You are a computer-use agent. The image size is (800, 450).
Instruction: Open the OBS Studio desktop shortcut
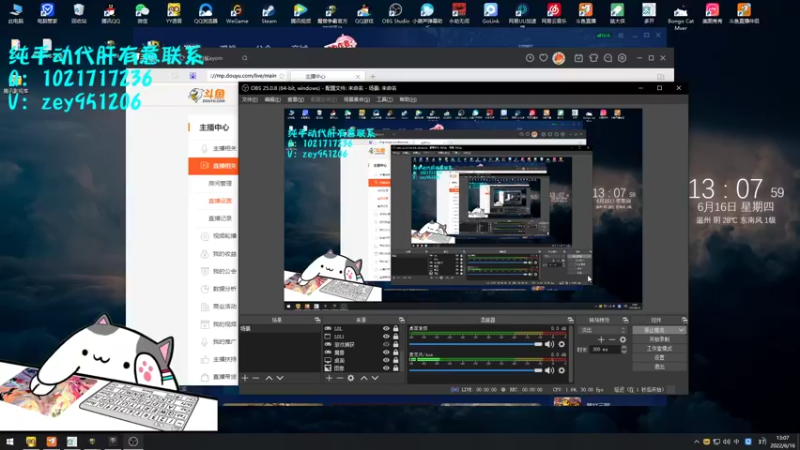[x=395, y=13]
